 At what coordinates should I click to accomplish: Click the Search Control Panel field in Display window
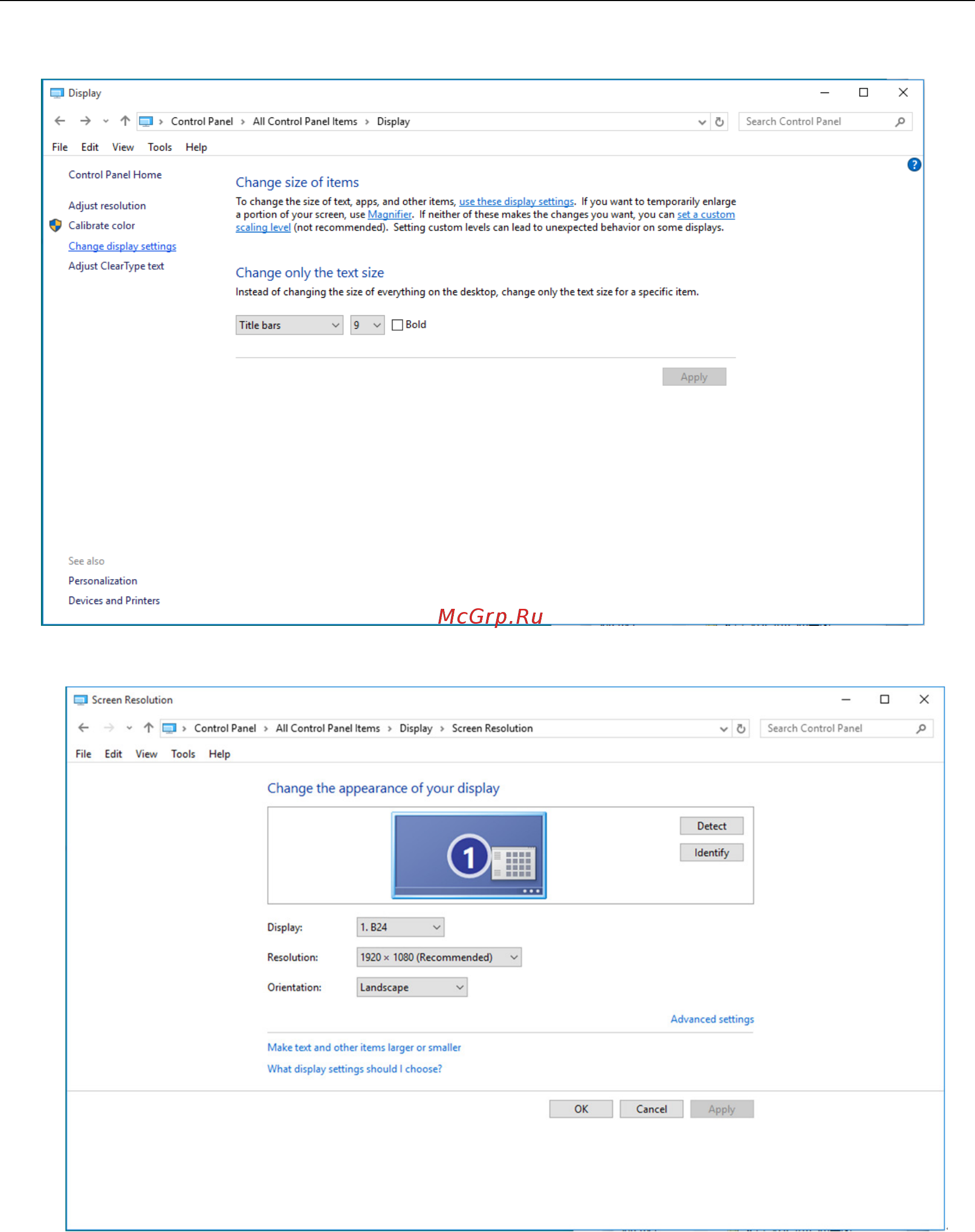[824, 122]
